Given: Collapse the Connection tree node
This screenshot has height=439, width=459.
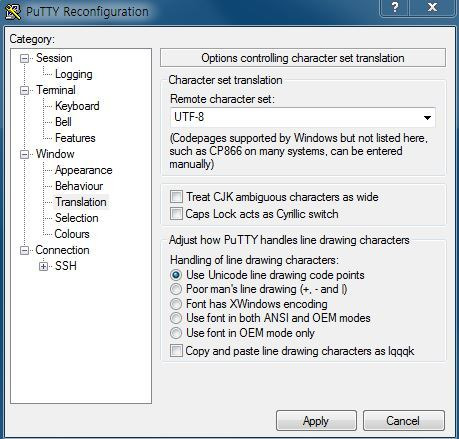Looking at the screenshot, I should (x=24, y=250).
